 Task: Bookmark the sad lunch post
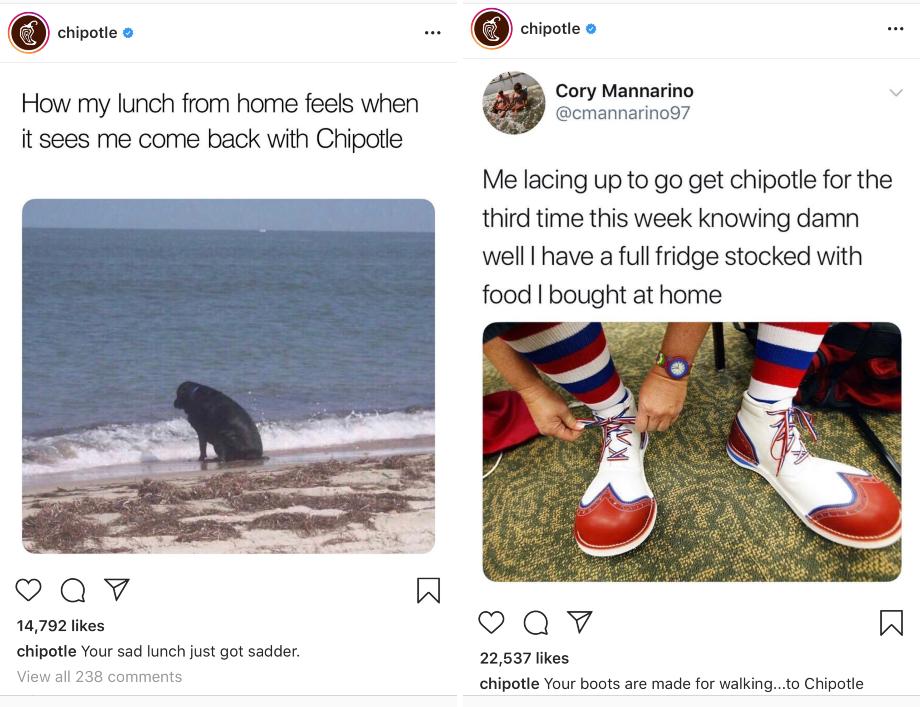pos(428,590)
